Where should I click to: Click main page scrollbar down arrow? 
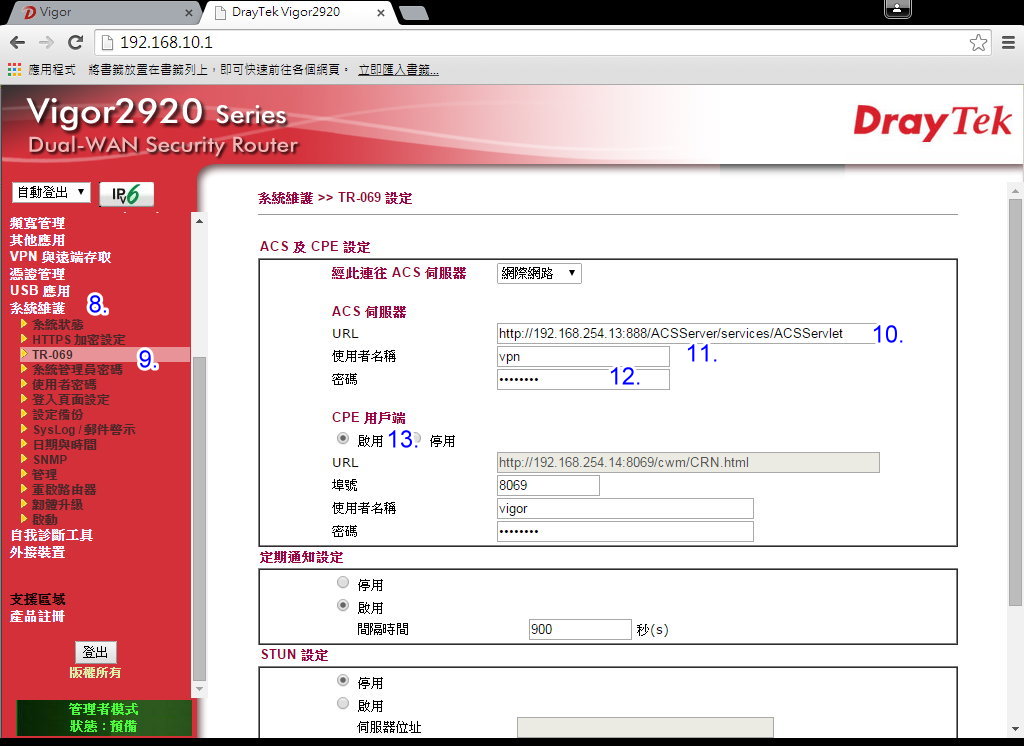pos(1015,729)
